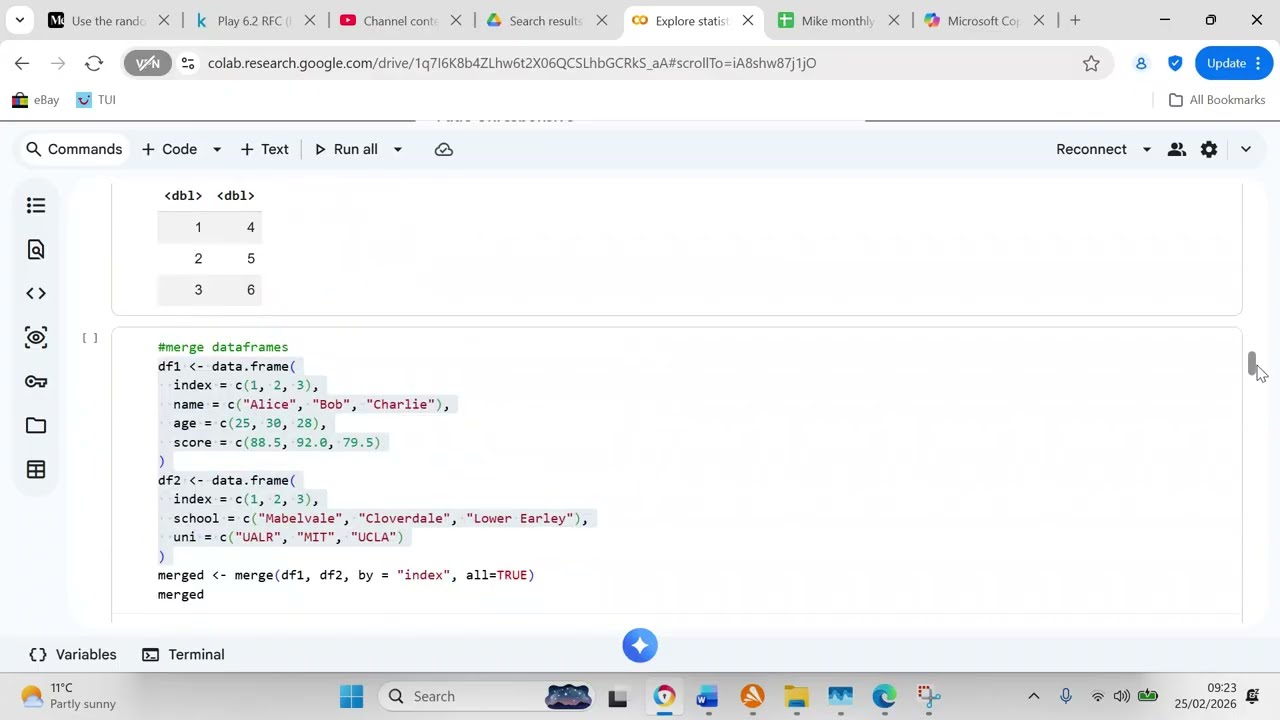1280x720 pixels.
Task: Toggle the VPN badge in address bar
Action: click(x=148, y=63)
